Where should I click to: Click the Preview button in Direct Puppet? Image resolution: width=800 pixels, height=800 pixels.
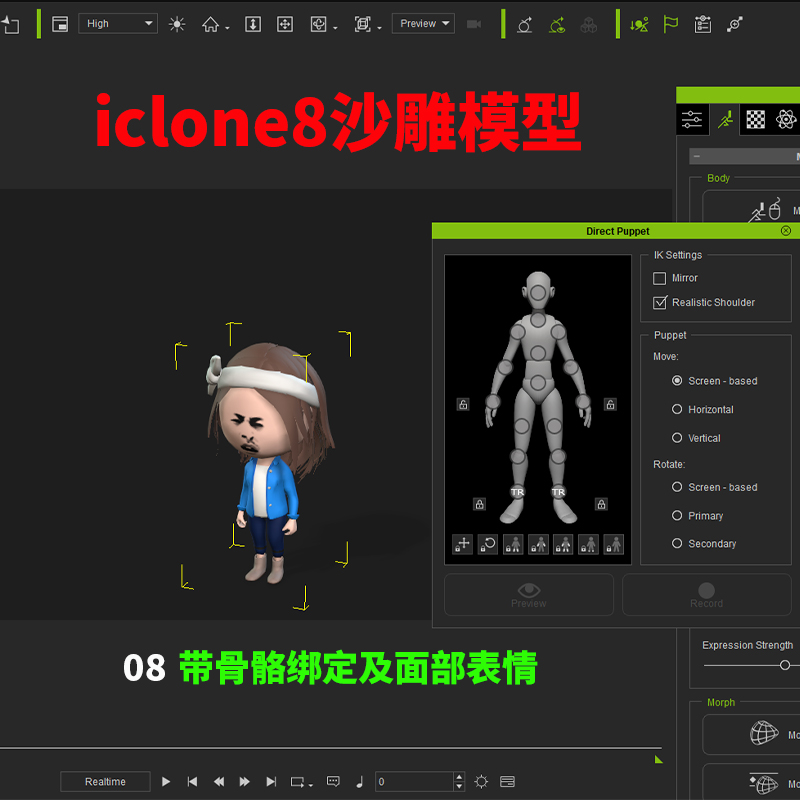[x=528, y=594]
